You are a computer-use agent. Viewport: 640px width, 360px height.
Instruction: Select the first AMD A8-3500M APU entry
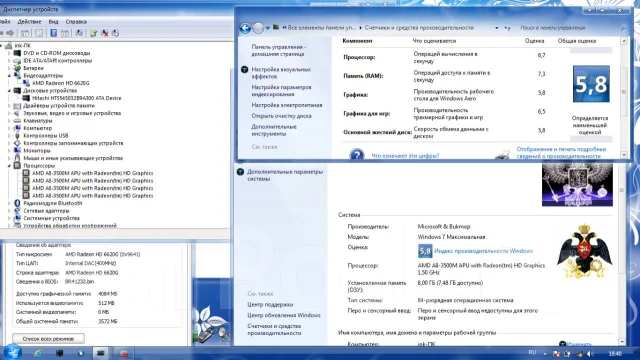point(92,173)
